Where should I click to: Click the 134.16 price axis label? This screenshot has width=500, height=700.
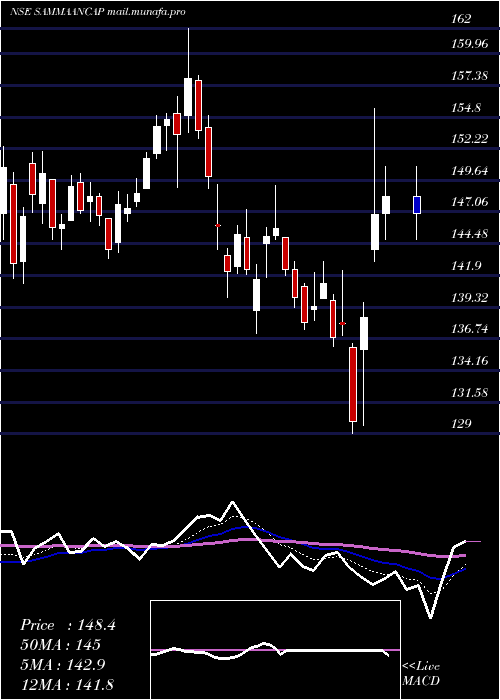point(470,361)
